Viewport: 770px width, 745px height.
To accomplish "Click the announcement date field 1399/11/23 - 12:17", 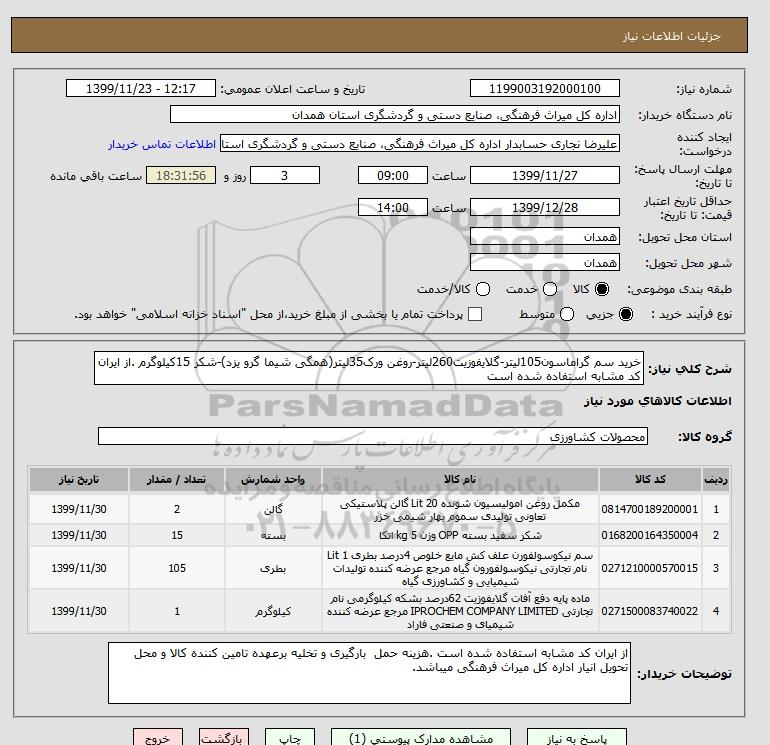I will pos(141,88).
